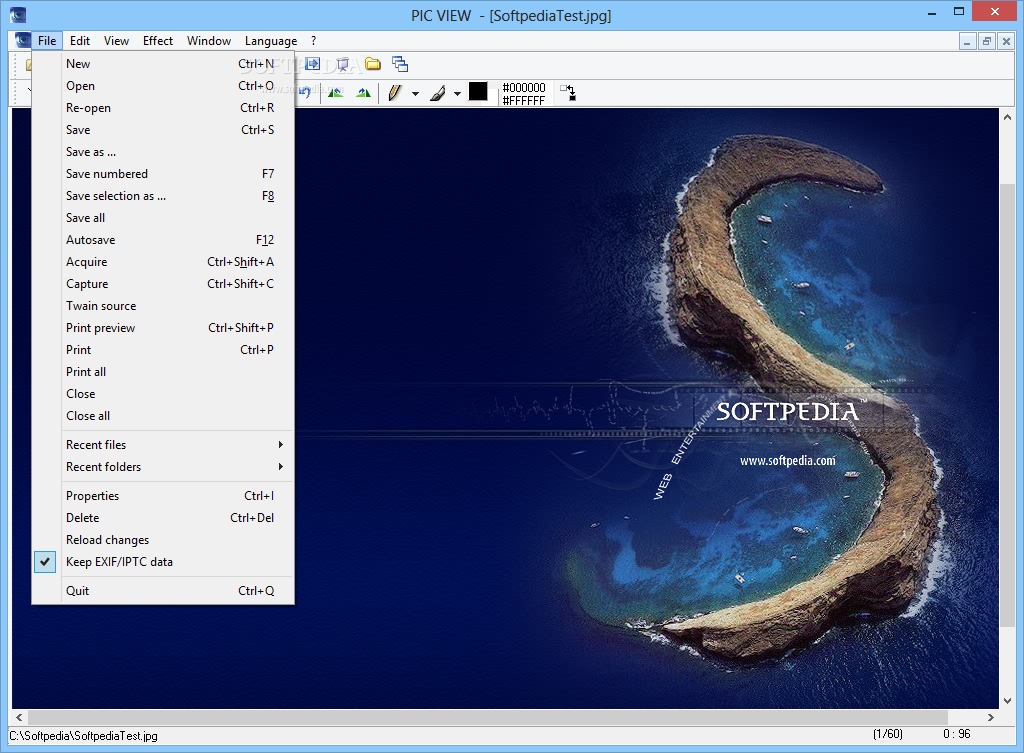Click Save all menu entry

(163, 218)
